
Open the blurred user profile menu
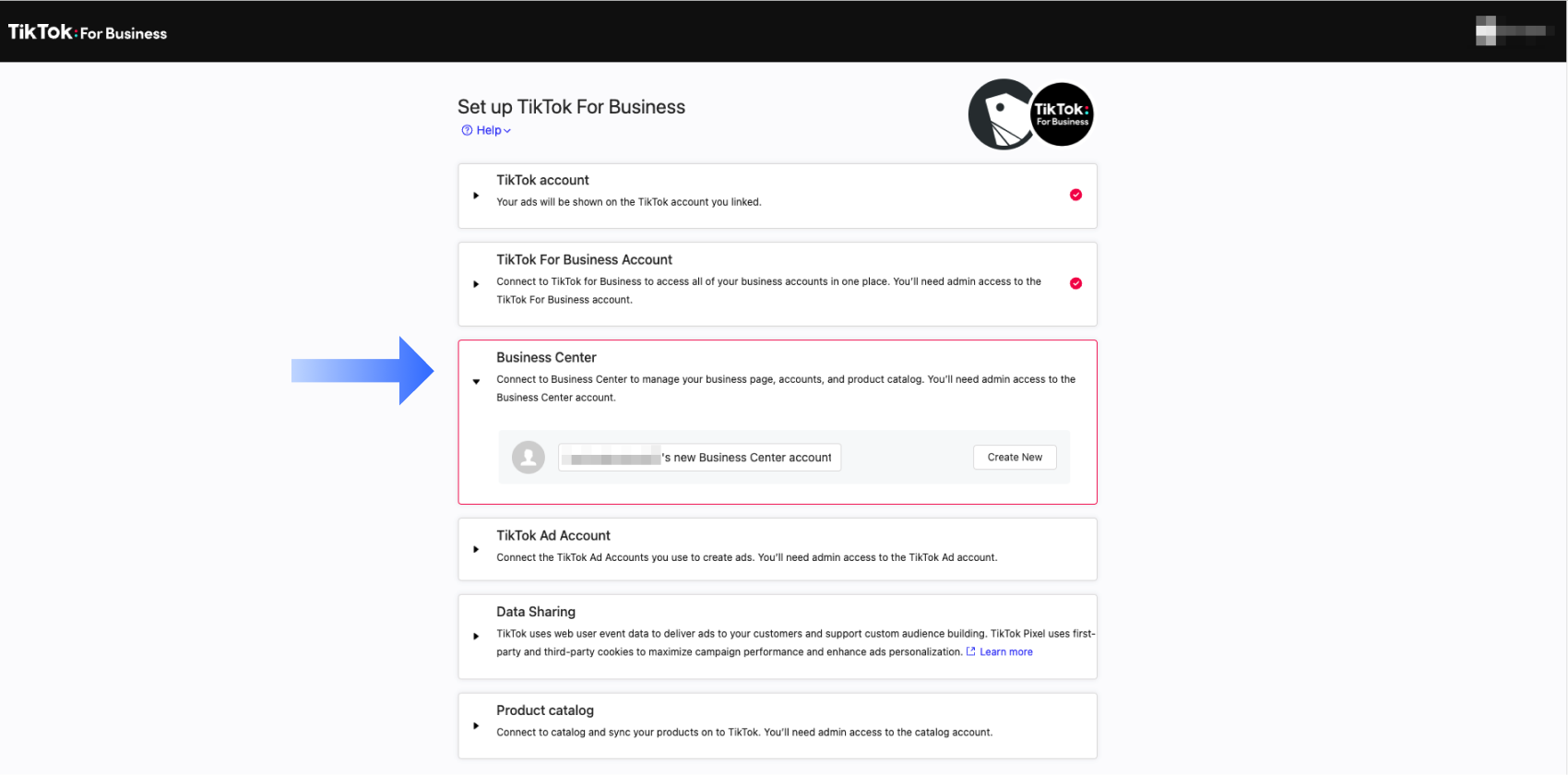pos(1515,30)
